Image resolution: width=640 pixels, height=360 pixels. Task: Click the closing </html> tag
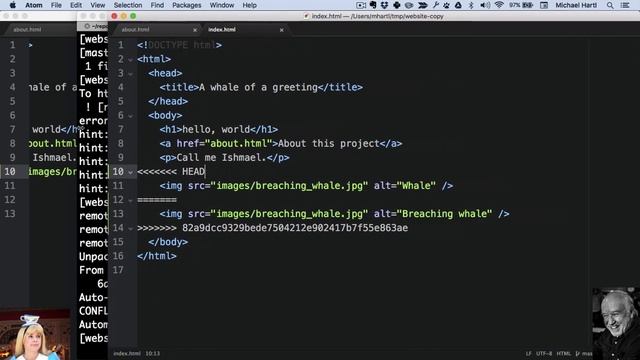[x=157, y=256]
